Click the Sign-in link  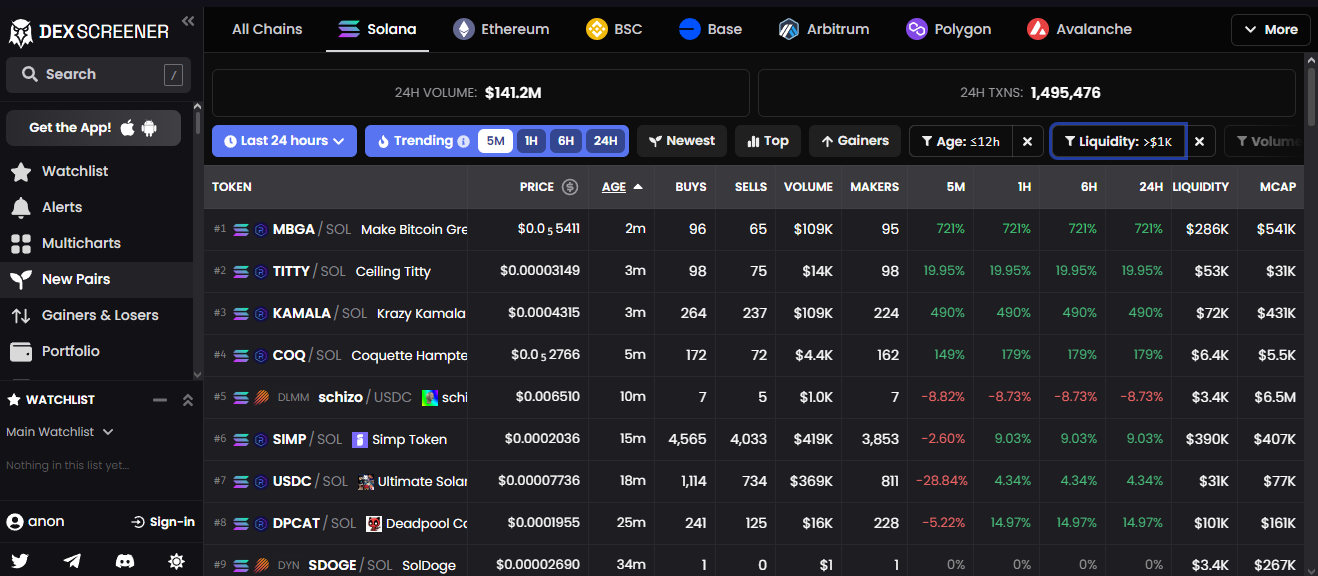click(163, 522)
